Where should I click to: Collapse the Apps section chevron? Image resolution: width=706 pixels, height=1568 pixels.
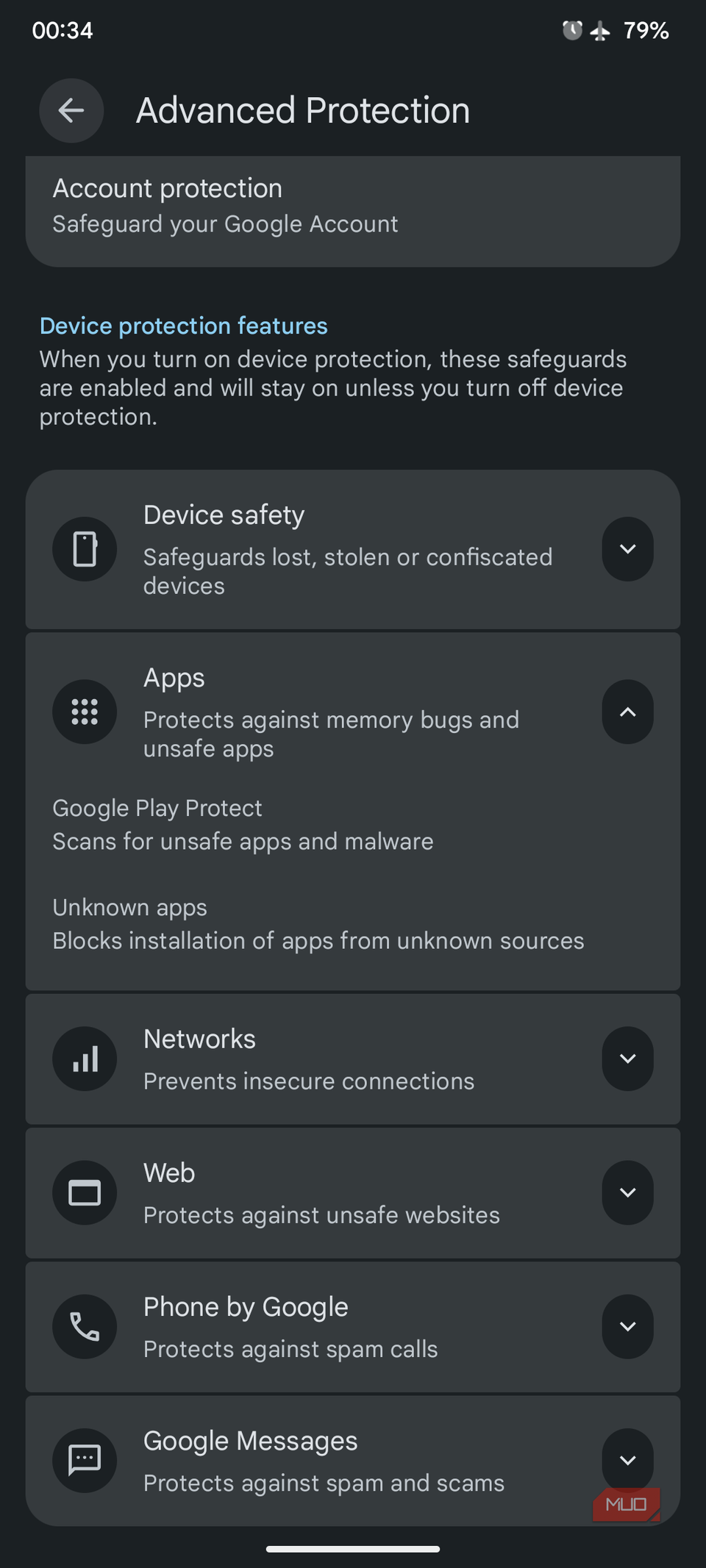[x=627, y=712]
